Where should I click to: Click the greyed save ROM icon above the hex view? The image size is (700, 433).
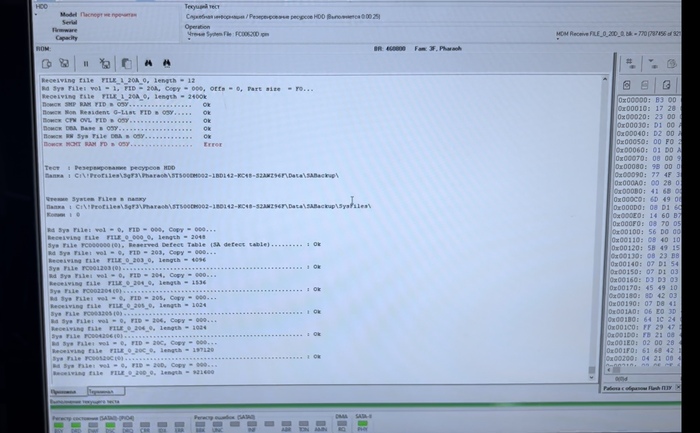pos(645,85)
